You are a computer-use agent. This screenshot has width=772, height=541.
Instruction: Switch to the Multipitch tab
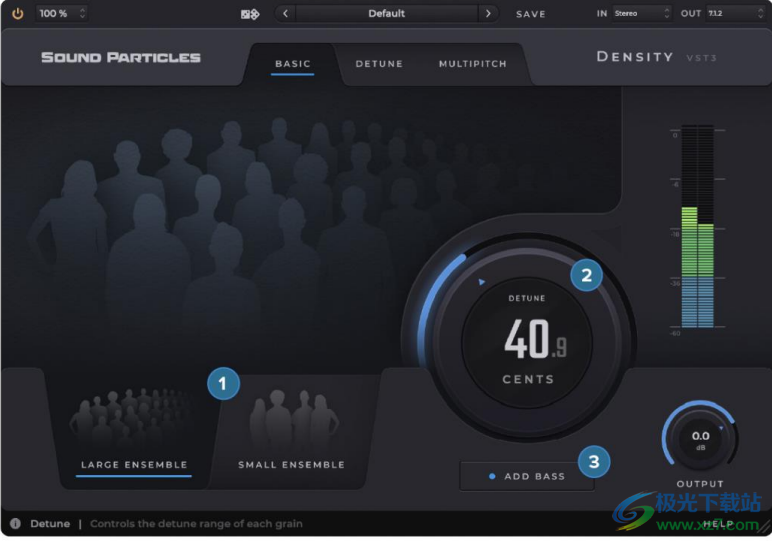click(x=472, y=64)
